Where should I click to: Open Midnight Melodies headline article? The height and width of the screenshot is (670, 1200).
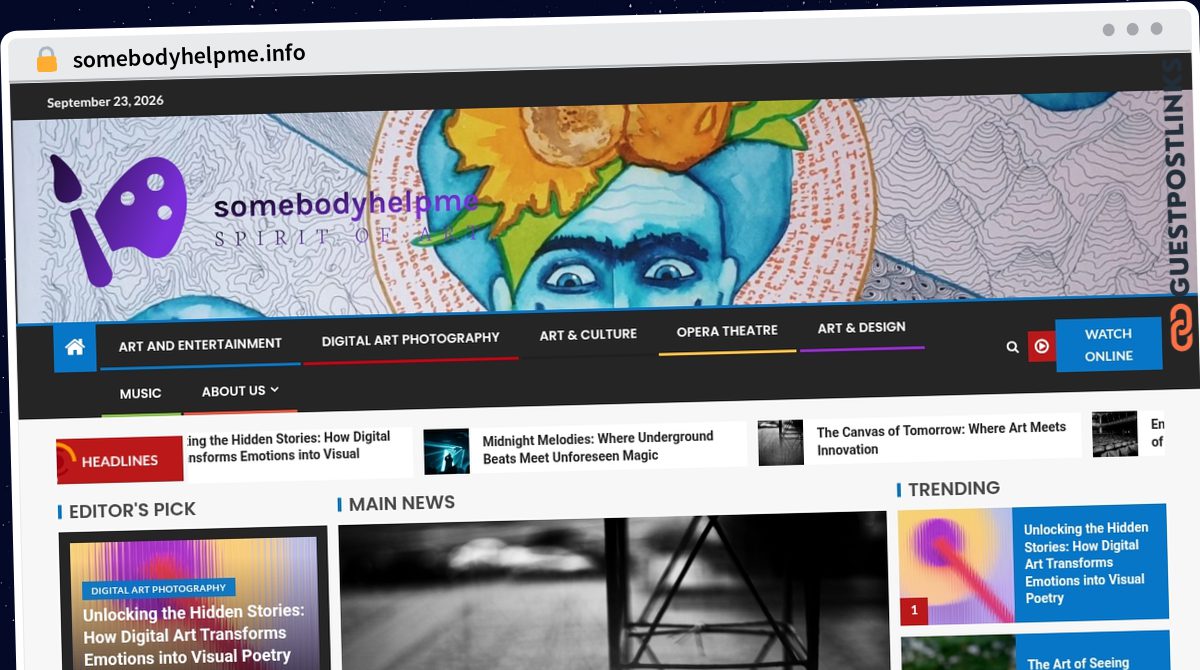(x=598, y=446)
